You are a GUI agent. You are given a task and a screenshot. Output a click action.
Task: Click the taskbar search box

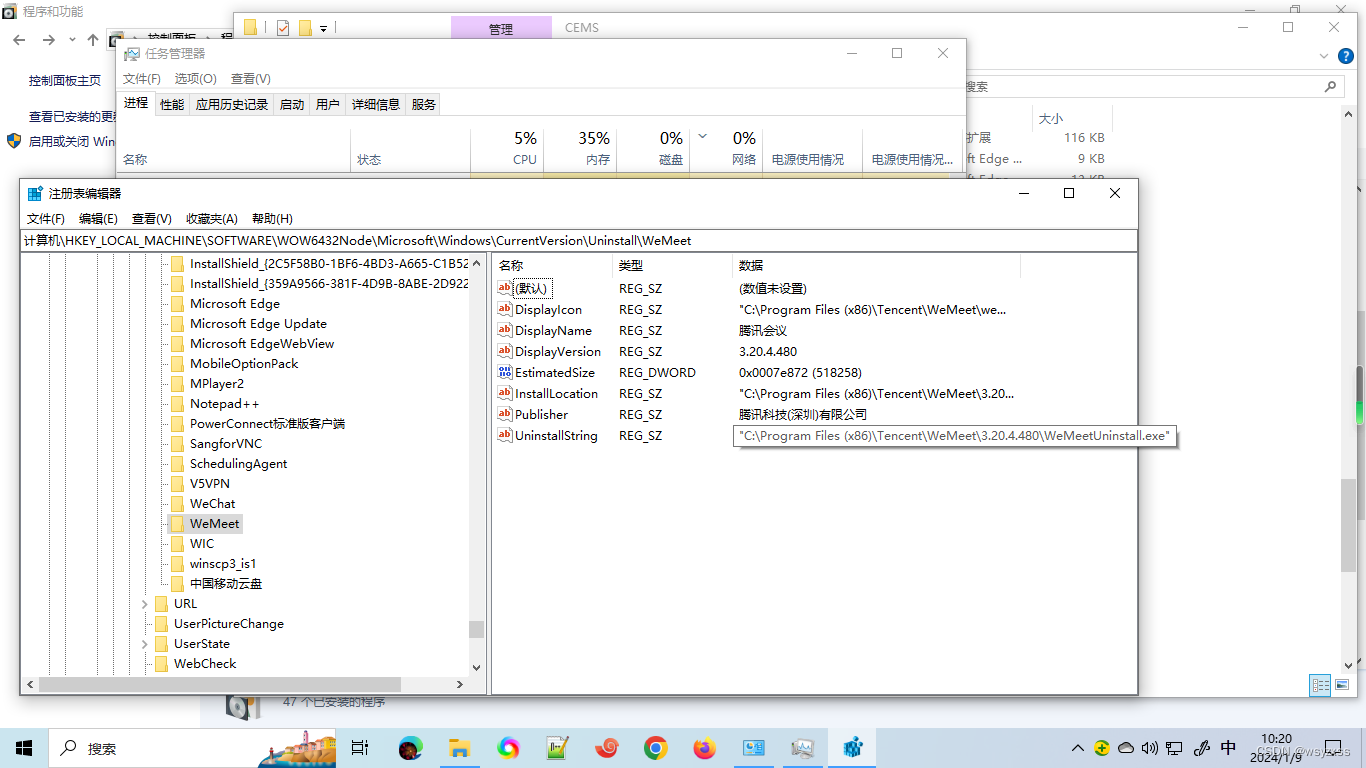tap(190, 748)
